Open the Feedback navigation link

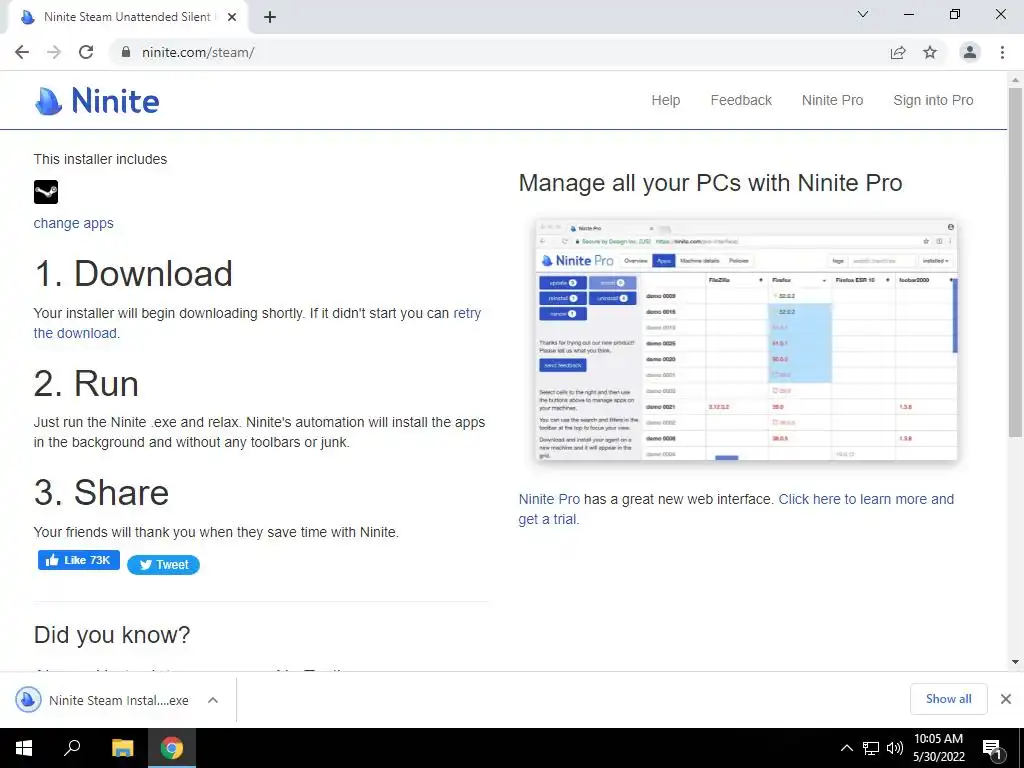pyautogui.click(x=741, y=100)
